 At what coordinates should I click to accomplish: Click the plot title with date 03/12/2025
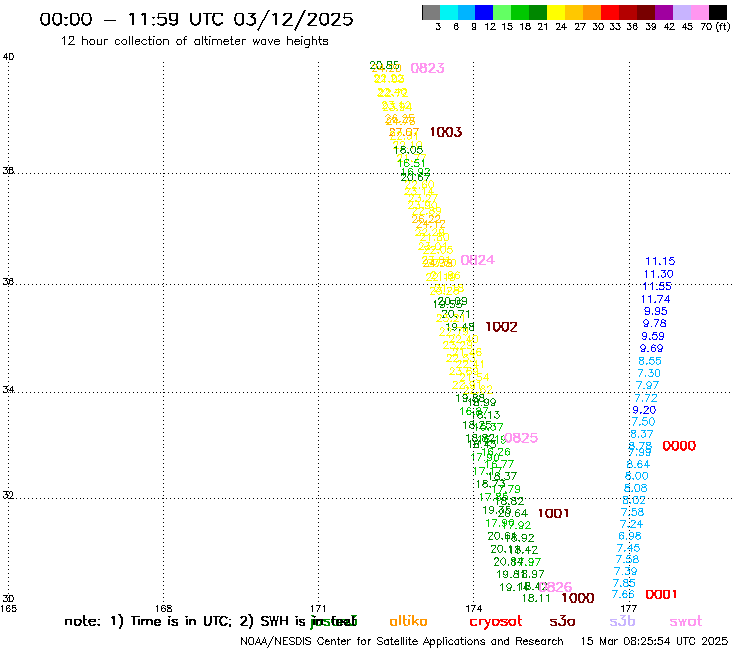(196, 19)
